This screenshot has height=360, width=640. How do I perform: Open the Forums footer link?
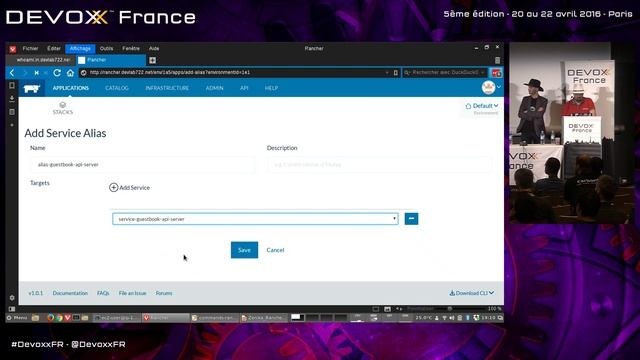pos(164,293)
